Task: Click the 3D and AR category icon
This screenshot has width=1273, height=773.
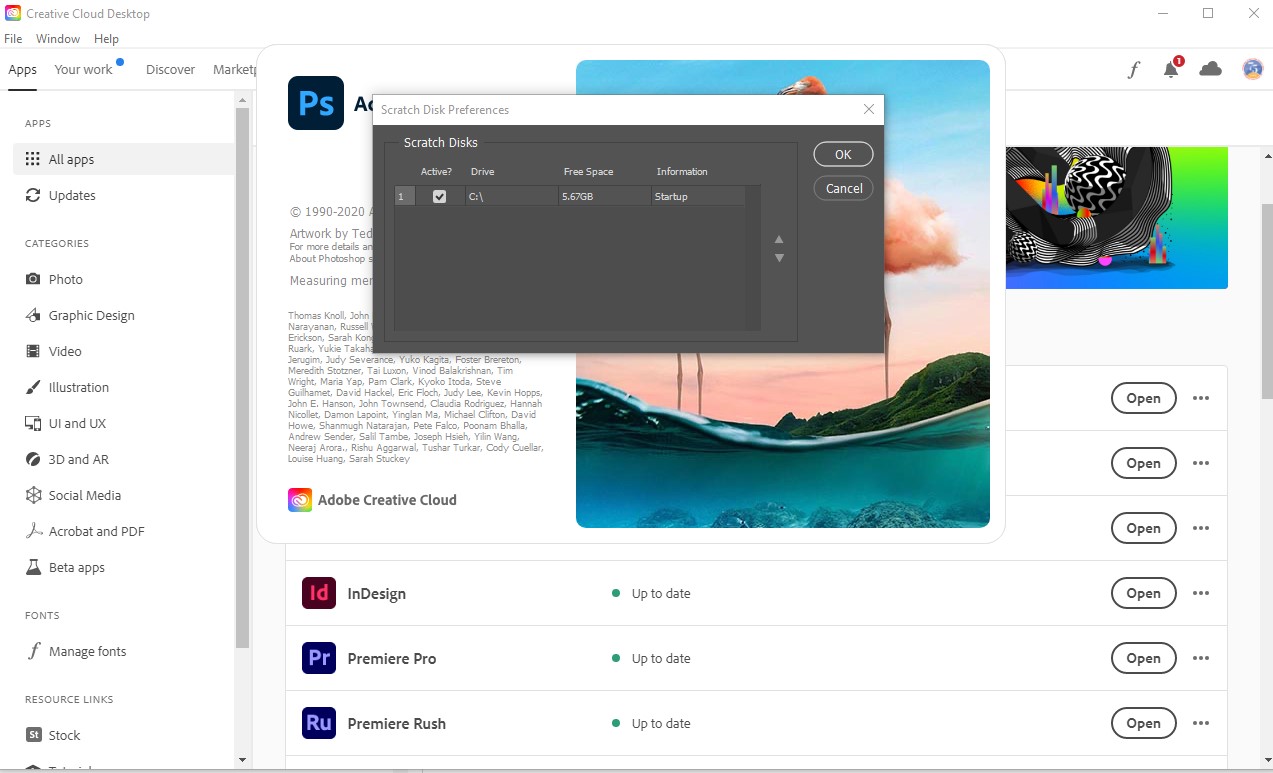Action: click(33, 459)
